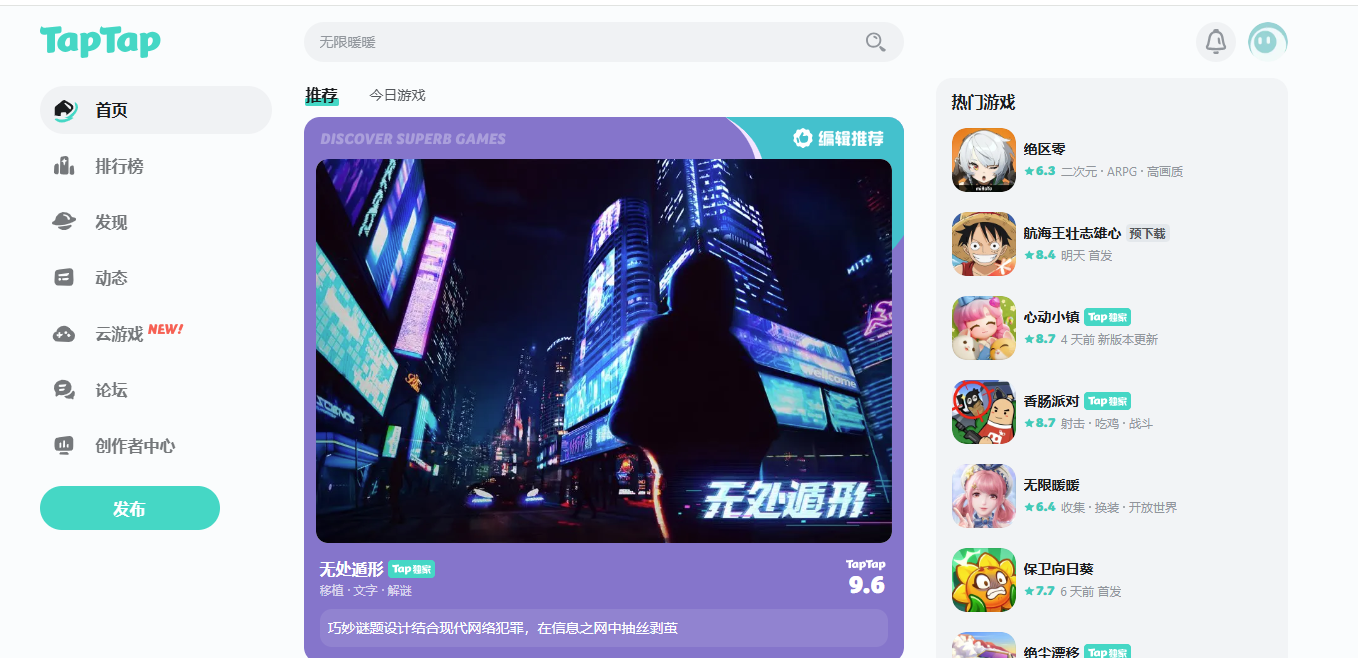This screenshot has width=1358, height=658.
Task: Click the 移植 · 文字 · 解谜 tags
Action: point(366,590)
